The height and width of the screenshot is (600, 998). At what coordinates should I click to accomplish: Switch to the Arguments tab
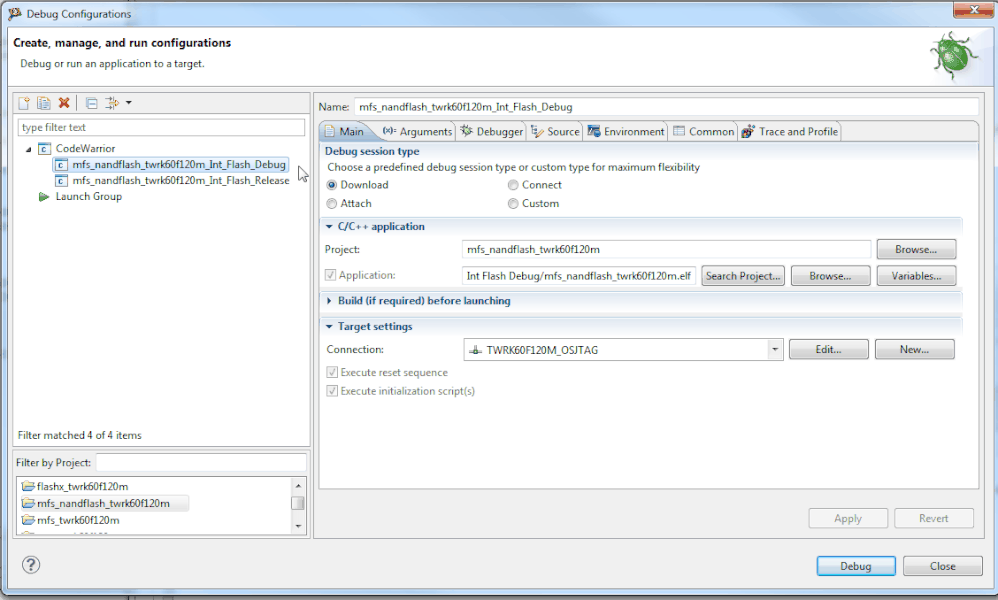click(x=418, y=132)
